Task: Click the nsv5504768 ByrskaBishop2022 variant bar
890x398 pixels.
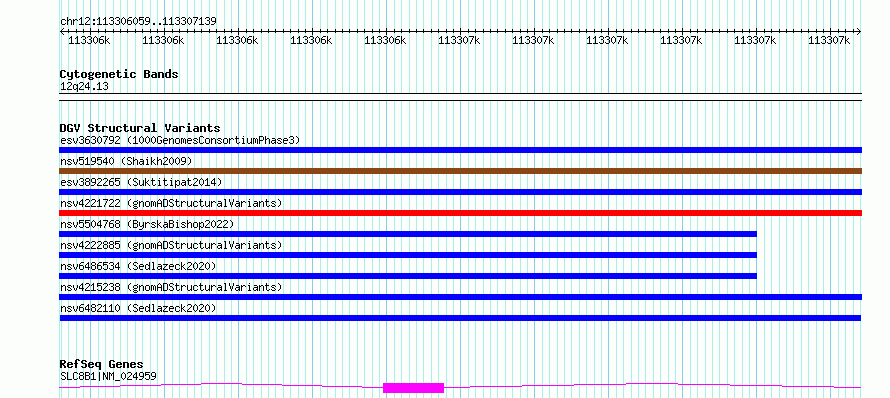Action: click(x=408, y=234)
